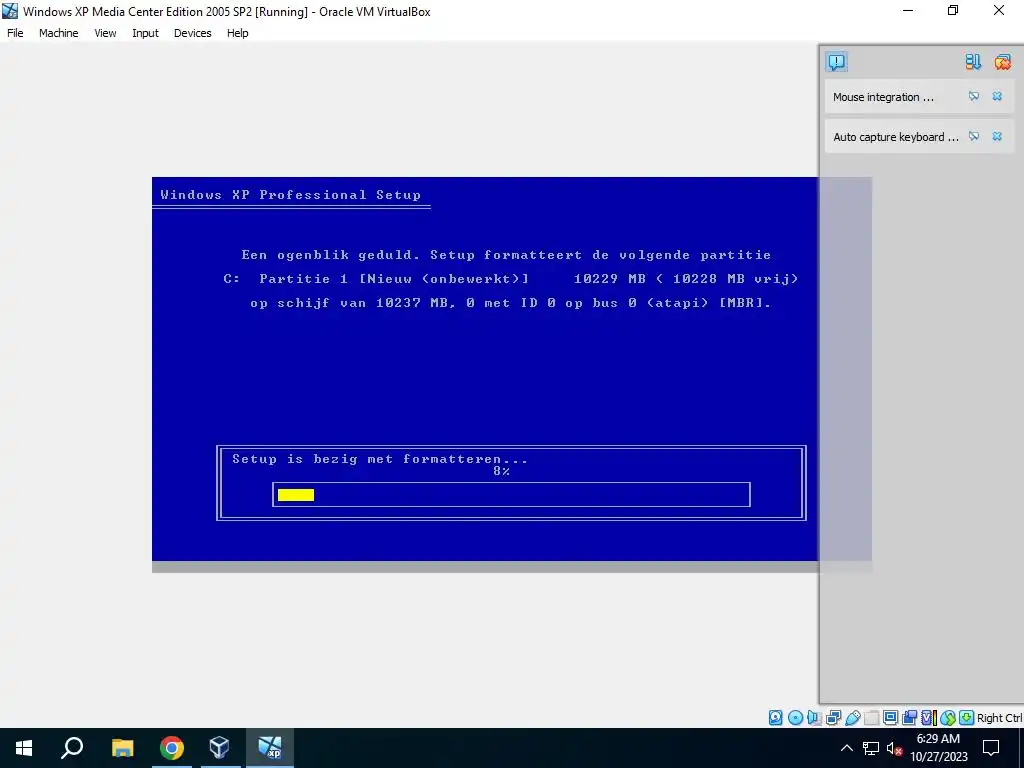Delete all notifications with the red-X icon

(1002, 62)
